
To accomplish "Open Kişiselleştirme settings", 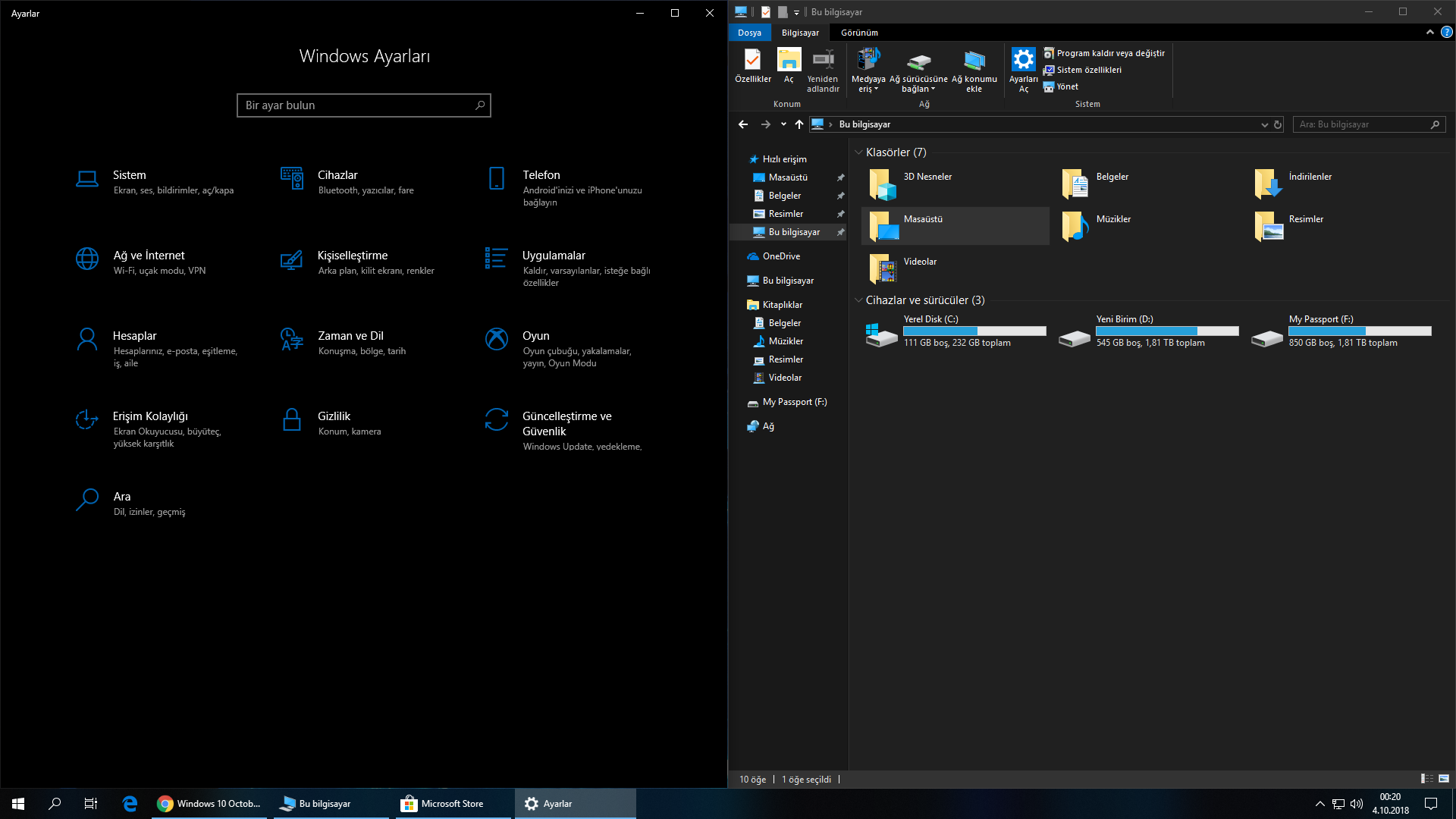I will (357, 262).
